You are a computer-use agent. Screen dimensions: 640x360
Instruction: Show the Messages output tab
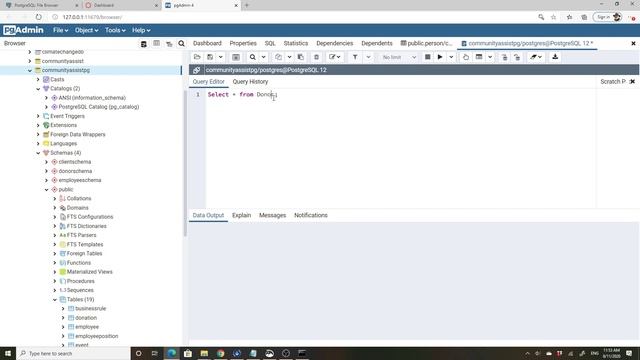pos(272,215)
